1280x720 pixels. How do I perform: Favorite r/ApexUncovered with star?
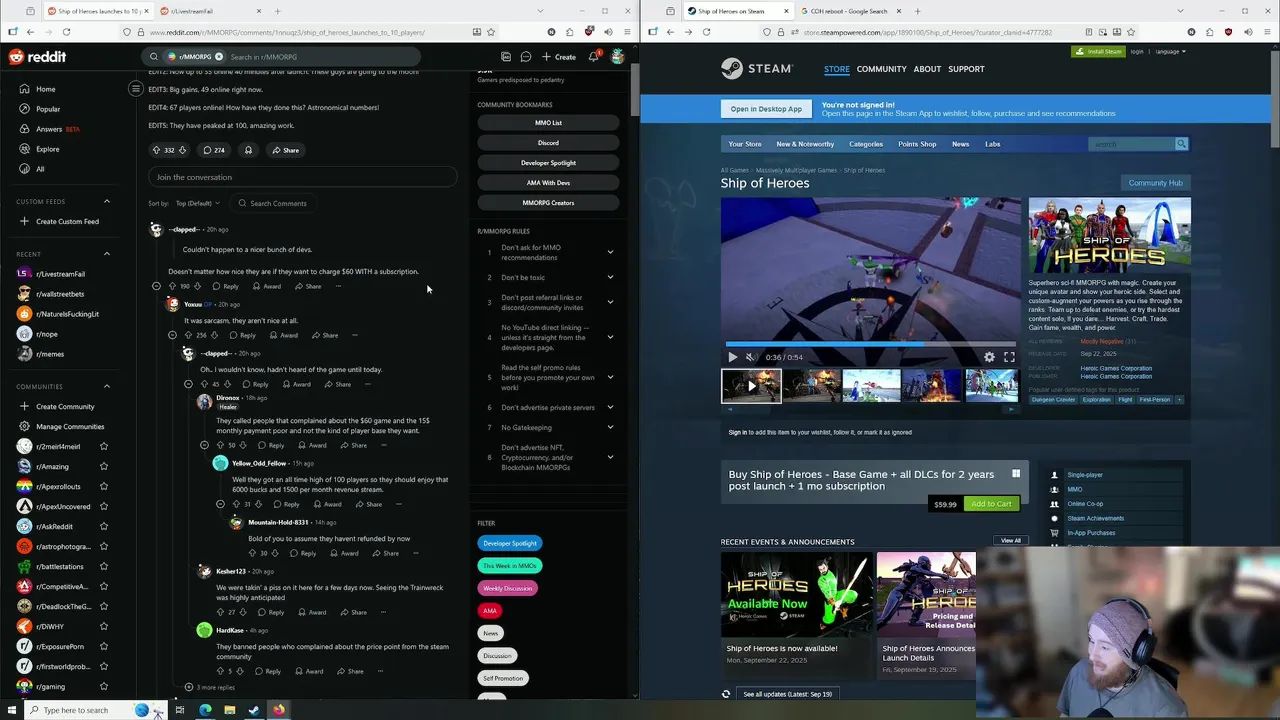104,506
